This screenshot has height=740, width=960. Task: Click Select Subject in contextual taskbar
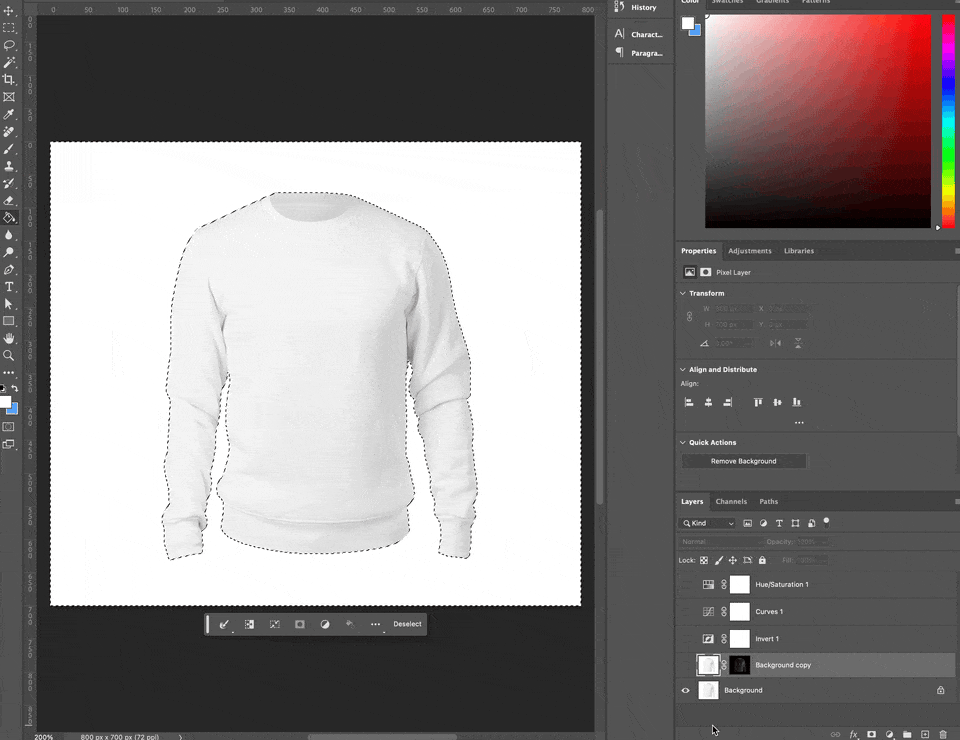point(224,624)
